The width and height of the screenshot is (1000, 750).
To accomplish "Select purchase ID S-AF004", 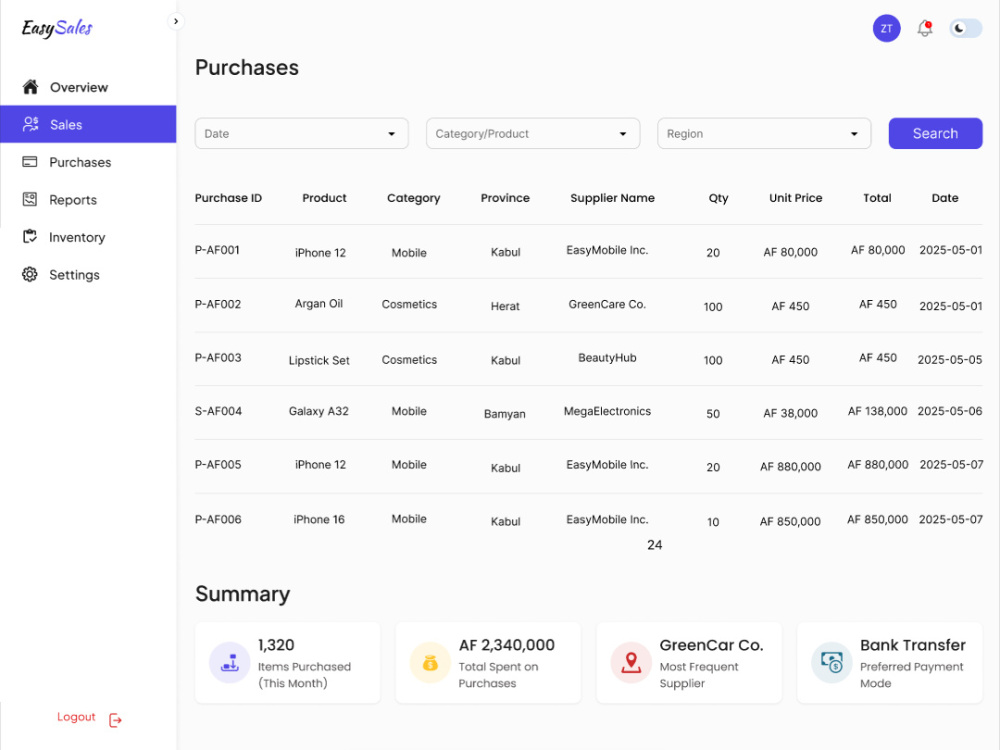I will click(x=218, y=411).
